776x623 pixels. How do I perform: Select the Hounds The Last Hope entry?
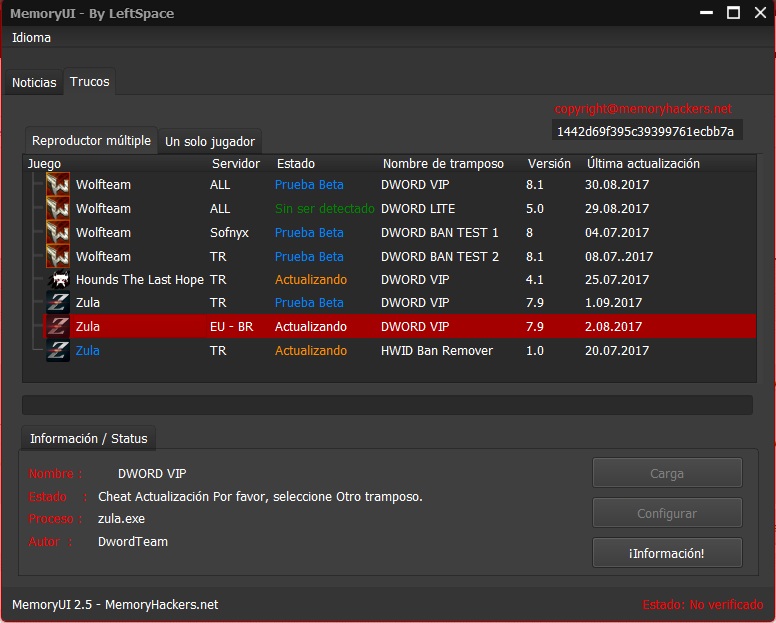pos(140,280)
